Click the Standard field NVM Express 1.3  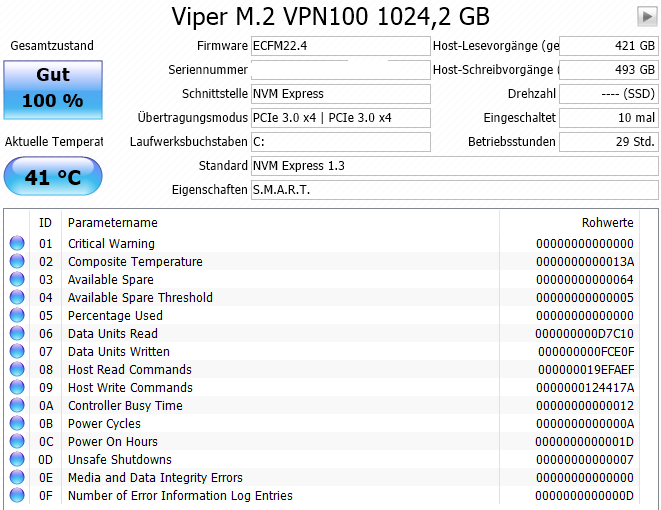tap(454, 166)
